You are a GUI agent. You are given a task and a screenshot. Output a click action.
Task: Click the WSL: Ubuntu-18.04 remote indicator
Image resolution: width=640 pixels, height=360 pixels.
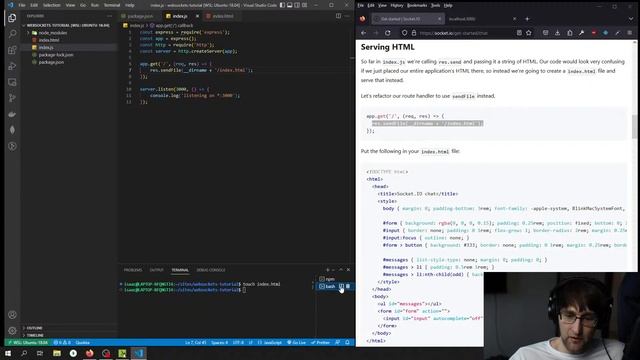point(28,342)
